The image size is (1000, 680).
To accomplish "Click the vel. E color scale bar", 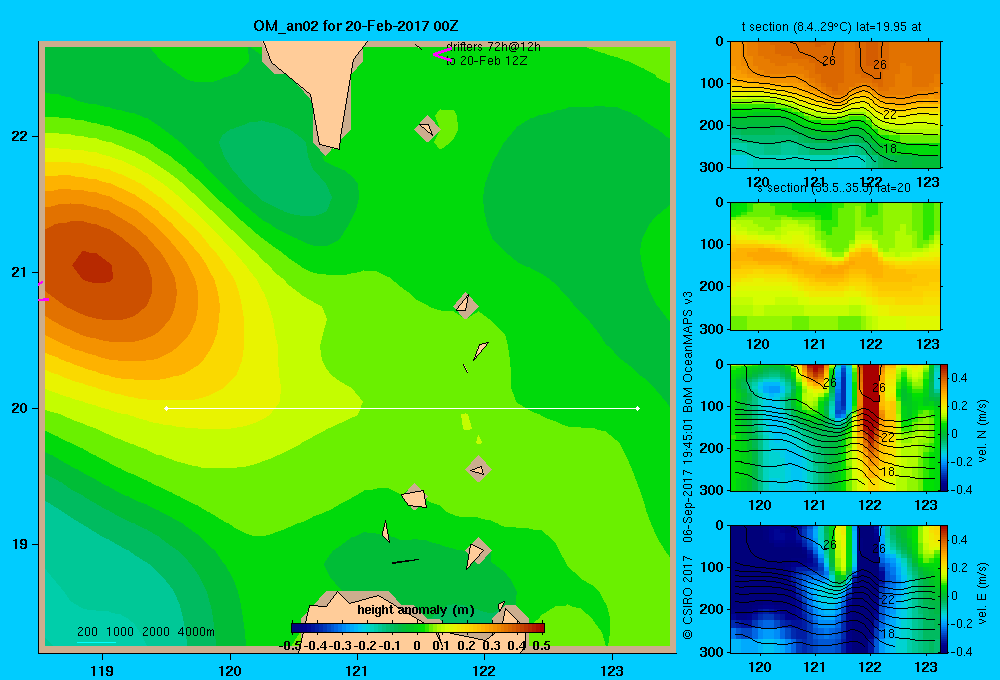I will tap(945, 589).
